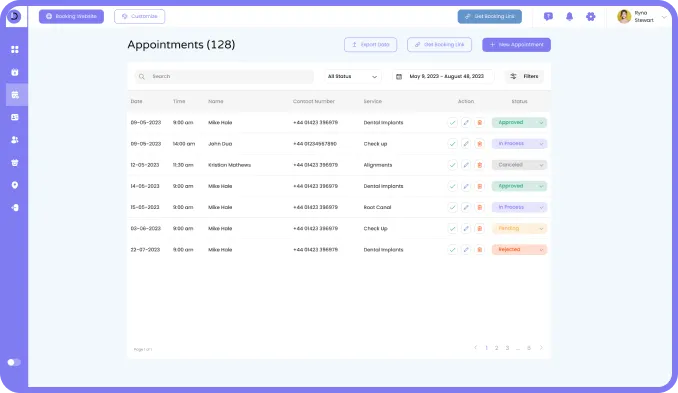Delete the 22-07-2023 rejected appointment
The width and height of the screenshot is (678, 393).
pyautogui.click(x=479, y=249)
